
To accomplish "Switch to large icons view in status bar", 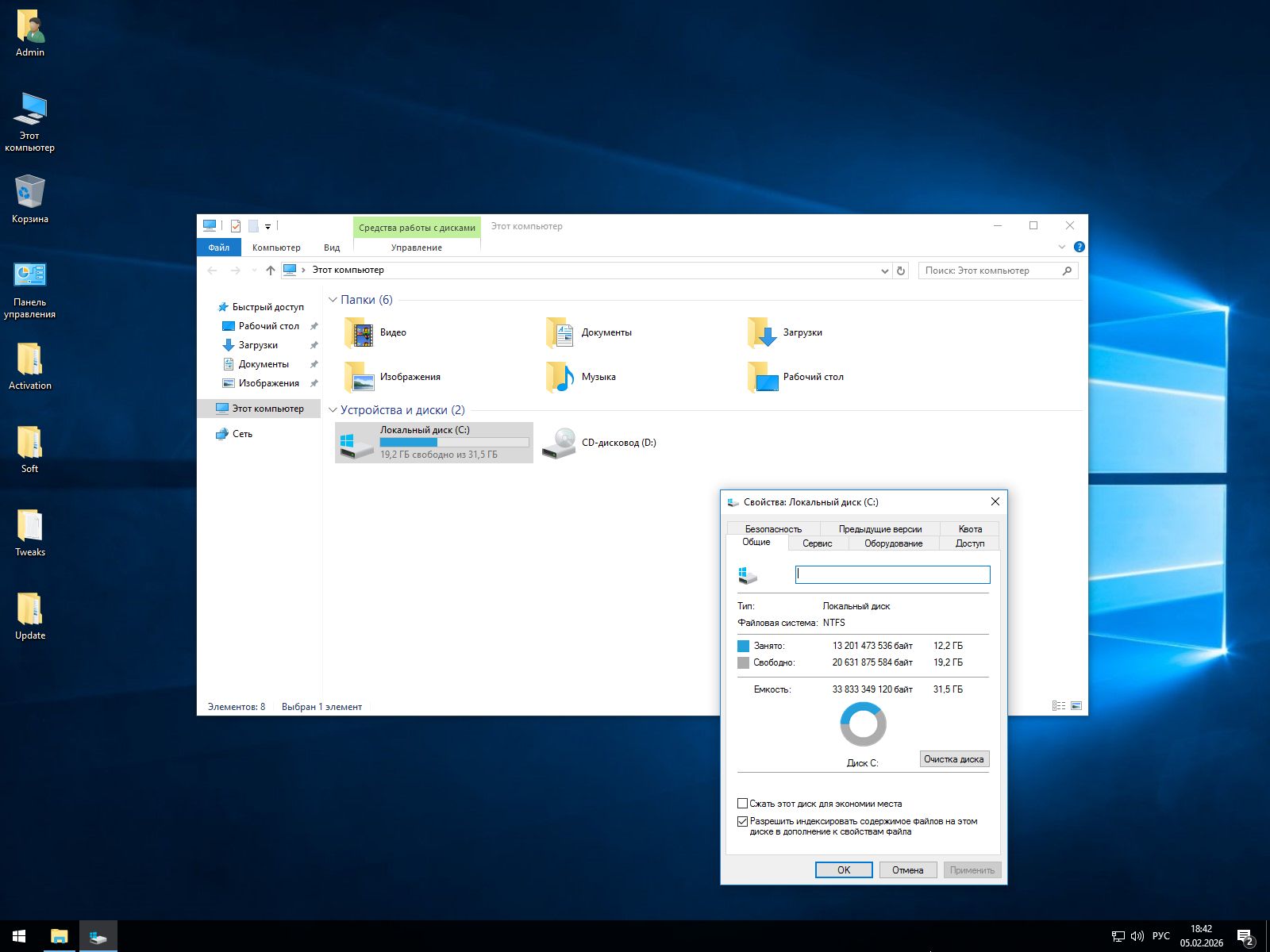I will pyautogui.click(x=1076, y=706).
